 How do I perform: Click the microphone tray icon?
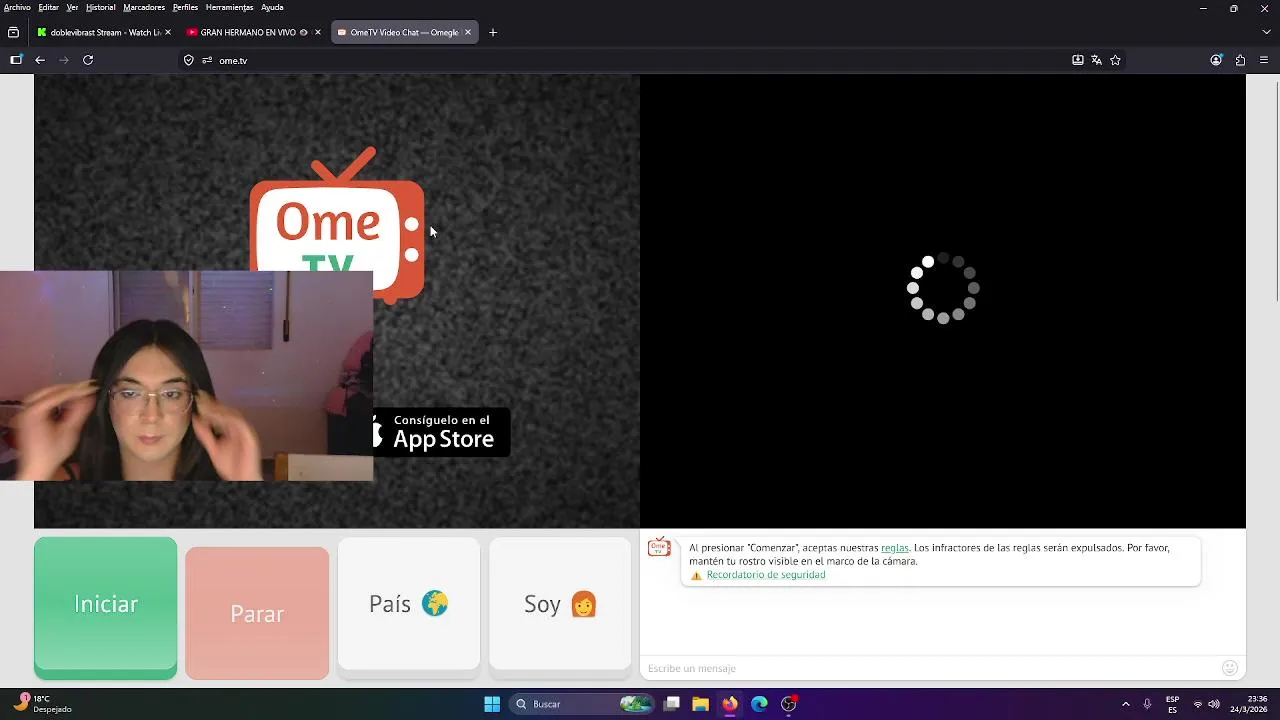point(1147,704)
